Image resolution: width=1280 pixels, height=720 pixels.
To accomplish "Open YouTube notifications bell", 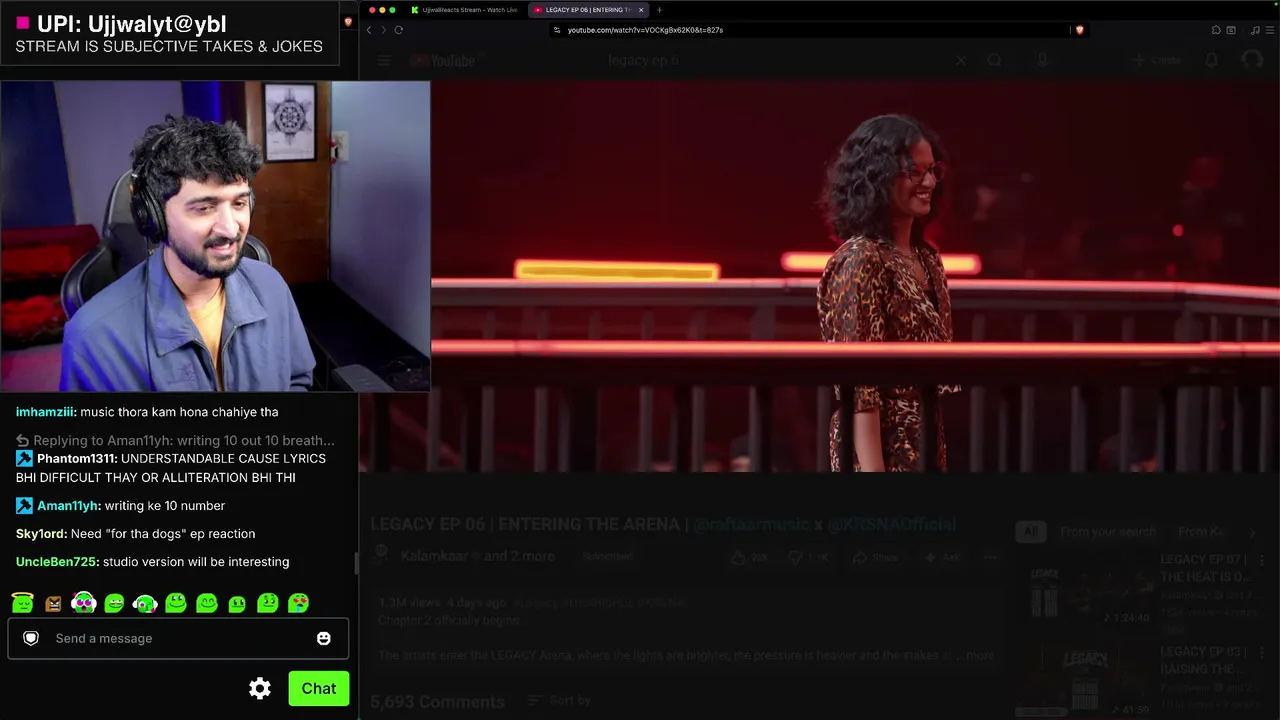I will pos(1211,61).
